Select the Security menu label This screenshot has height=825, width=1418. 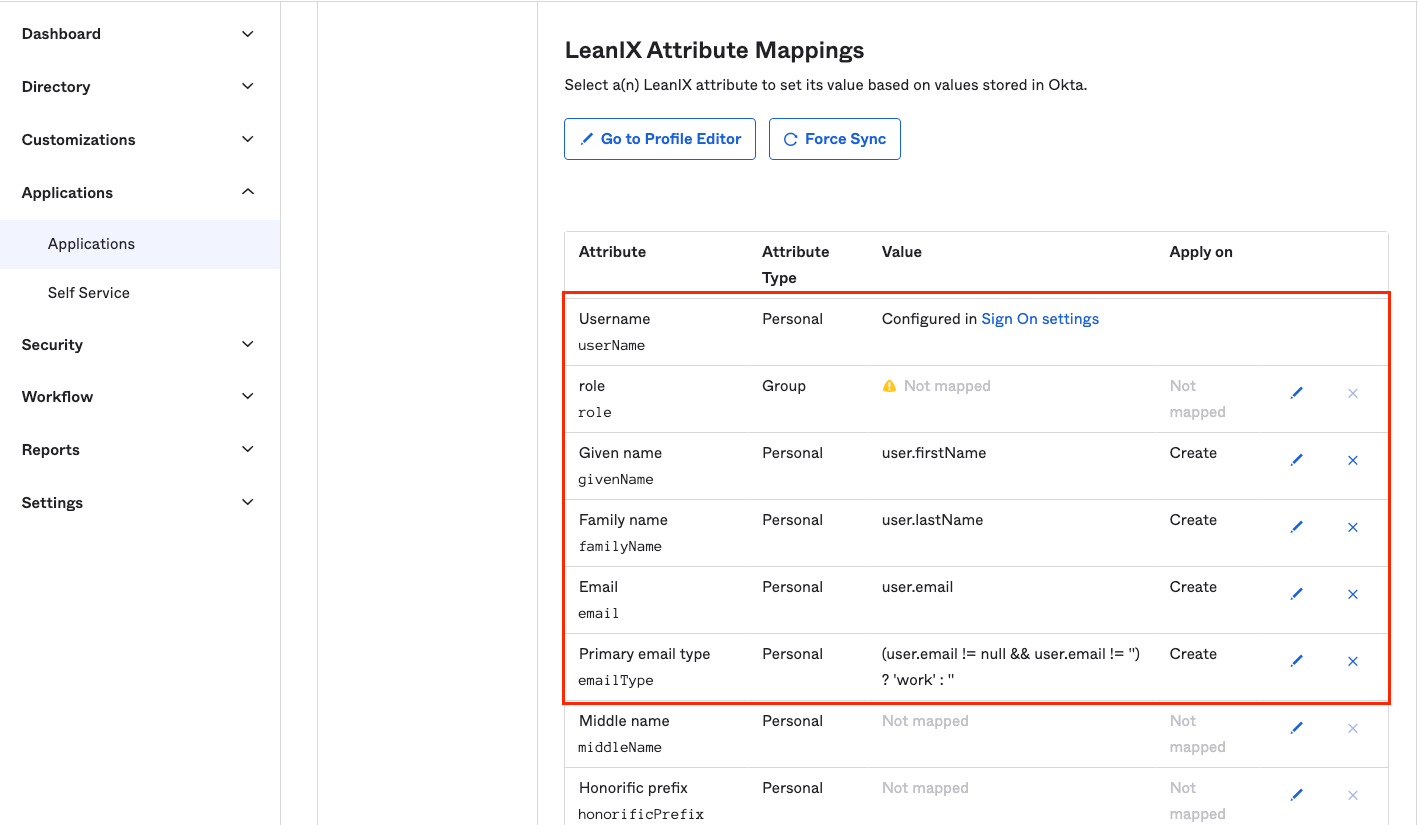point(52,345)
